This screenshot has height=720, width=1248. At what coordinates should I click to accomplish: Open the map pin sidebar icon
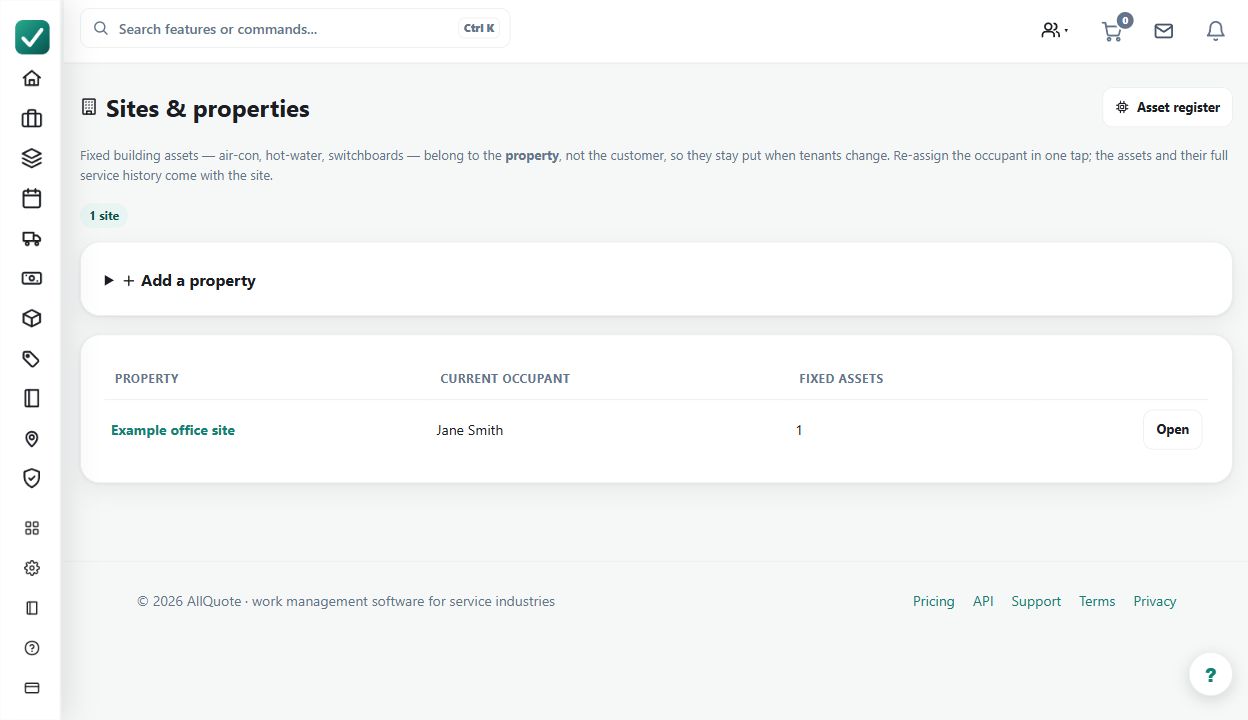pyautogui.click(x=32, y=438)
